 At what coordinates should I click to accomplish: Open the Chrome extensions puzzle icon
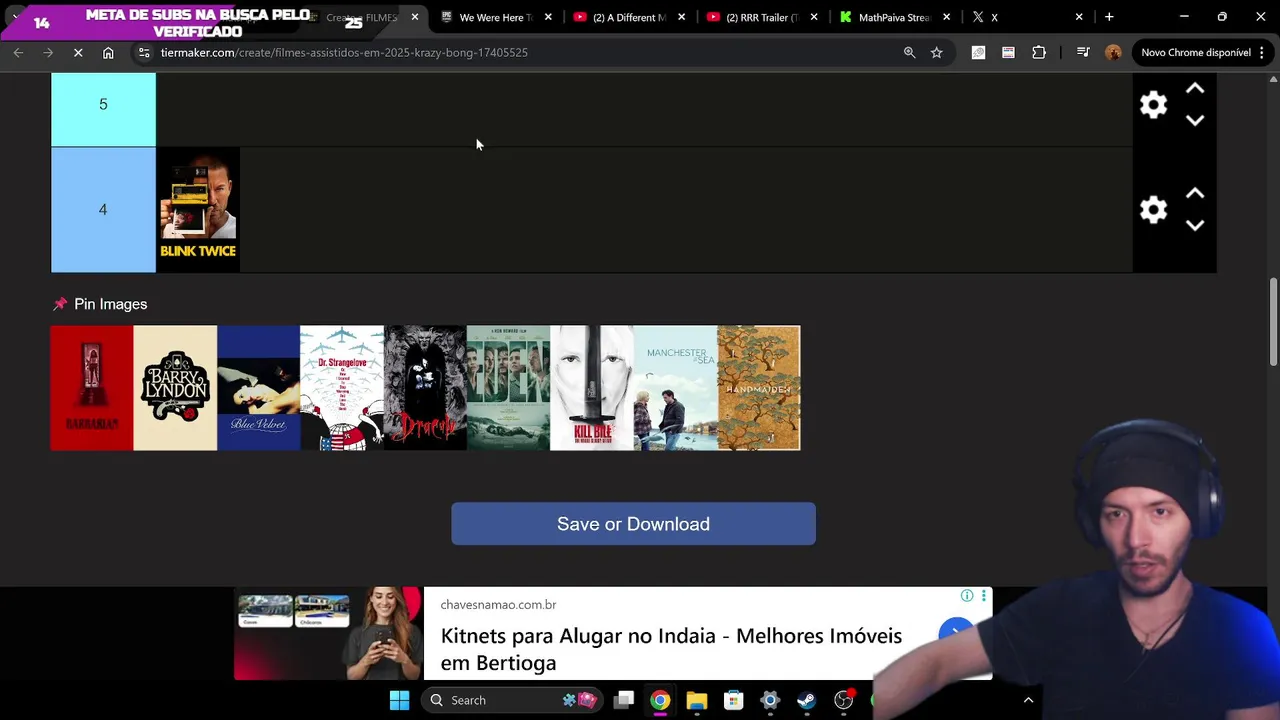1039,53
